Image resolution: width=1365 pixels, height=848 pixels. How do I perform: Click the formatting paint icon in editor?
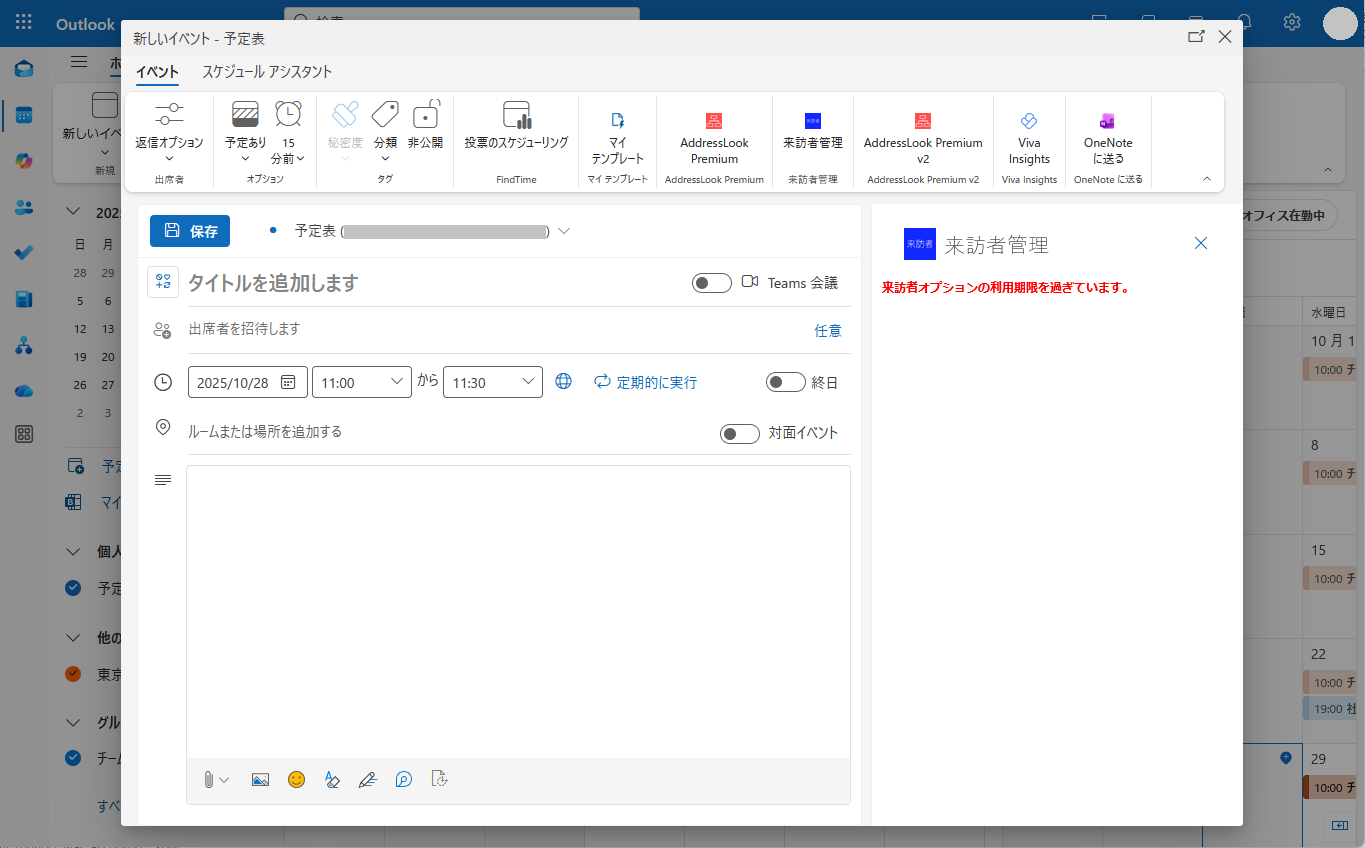tap(332, 780)
